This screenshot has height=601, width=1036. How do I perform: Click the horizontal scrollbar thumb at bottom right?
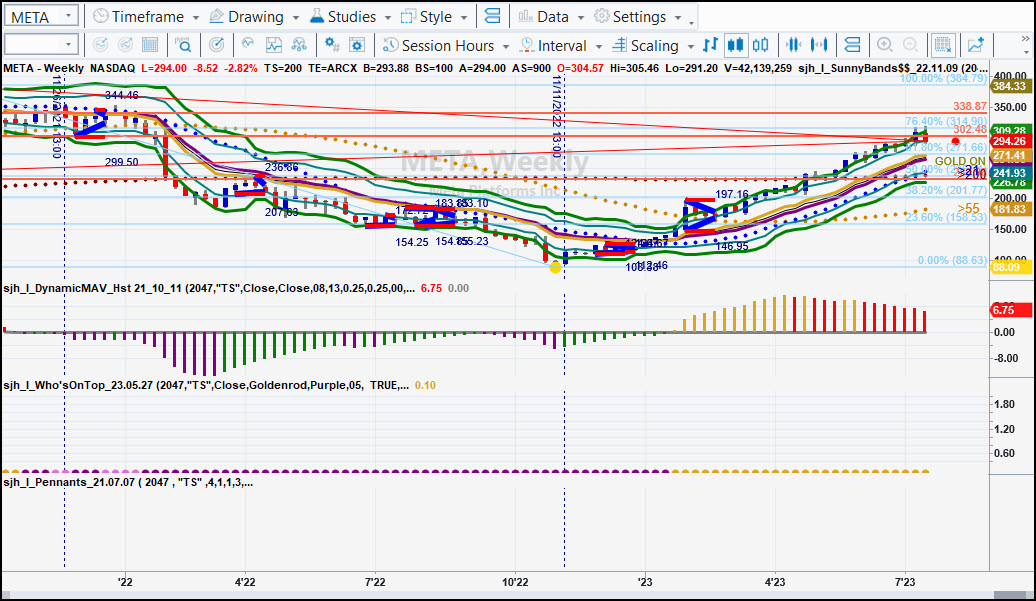(1010, 595)
